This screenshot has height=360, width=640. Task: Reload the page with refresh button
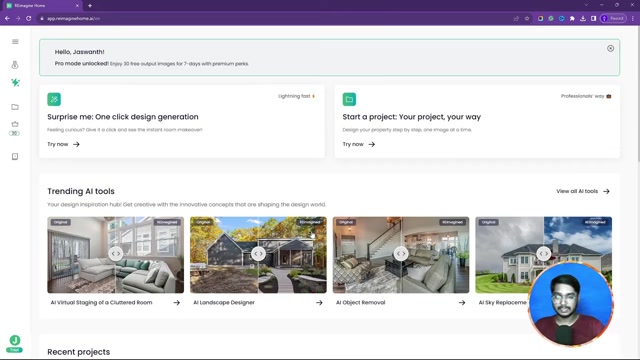[x=29, y=18]
